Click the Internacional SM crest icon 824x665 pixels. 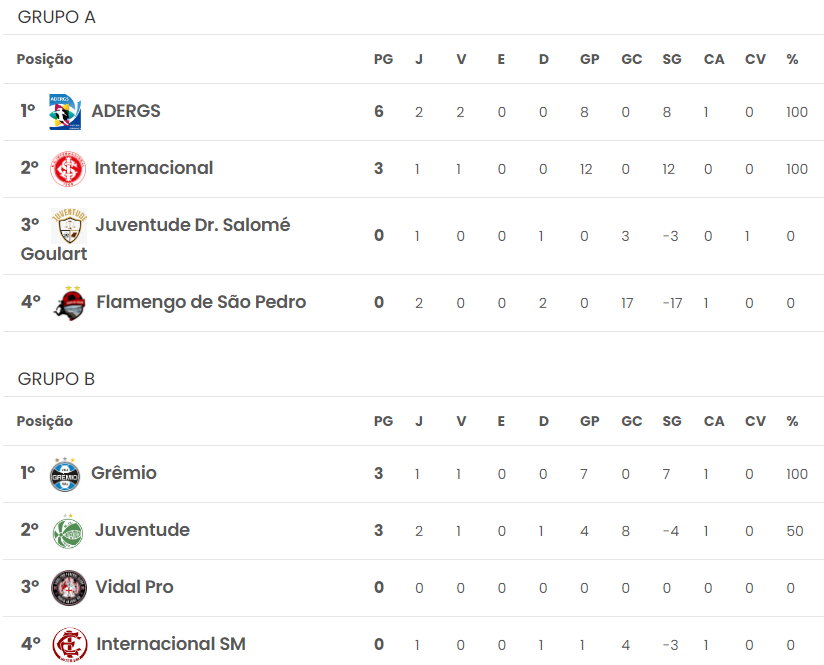(70, 644)
